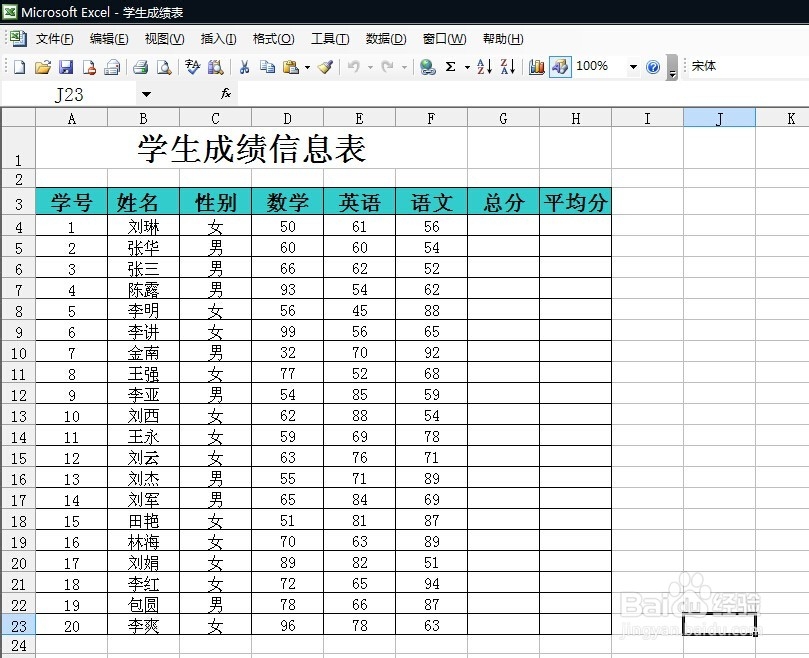Click the Format Painter brush icon
Image resolution: width=809 pixels, height=658 pixels.
click(x=326, y=66)
